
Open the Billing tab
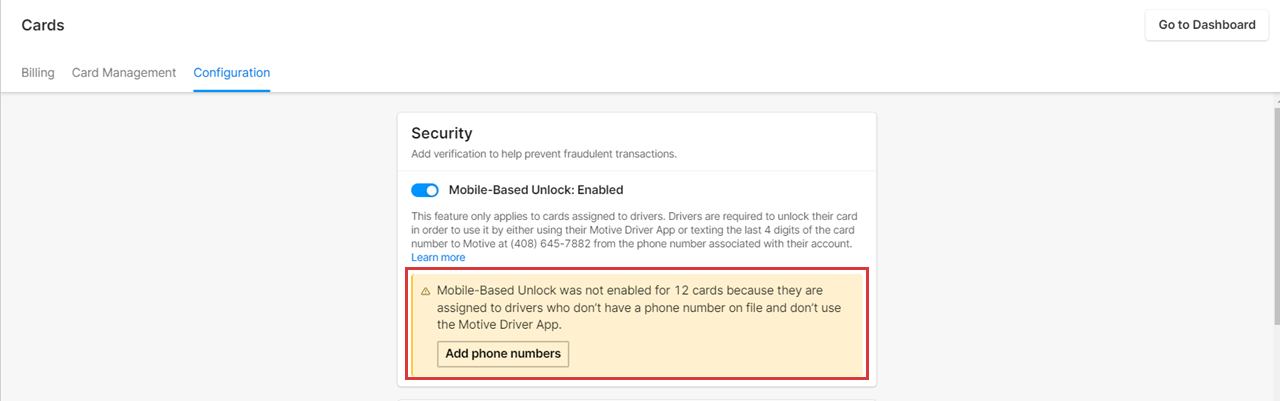38,73
